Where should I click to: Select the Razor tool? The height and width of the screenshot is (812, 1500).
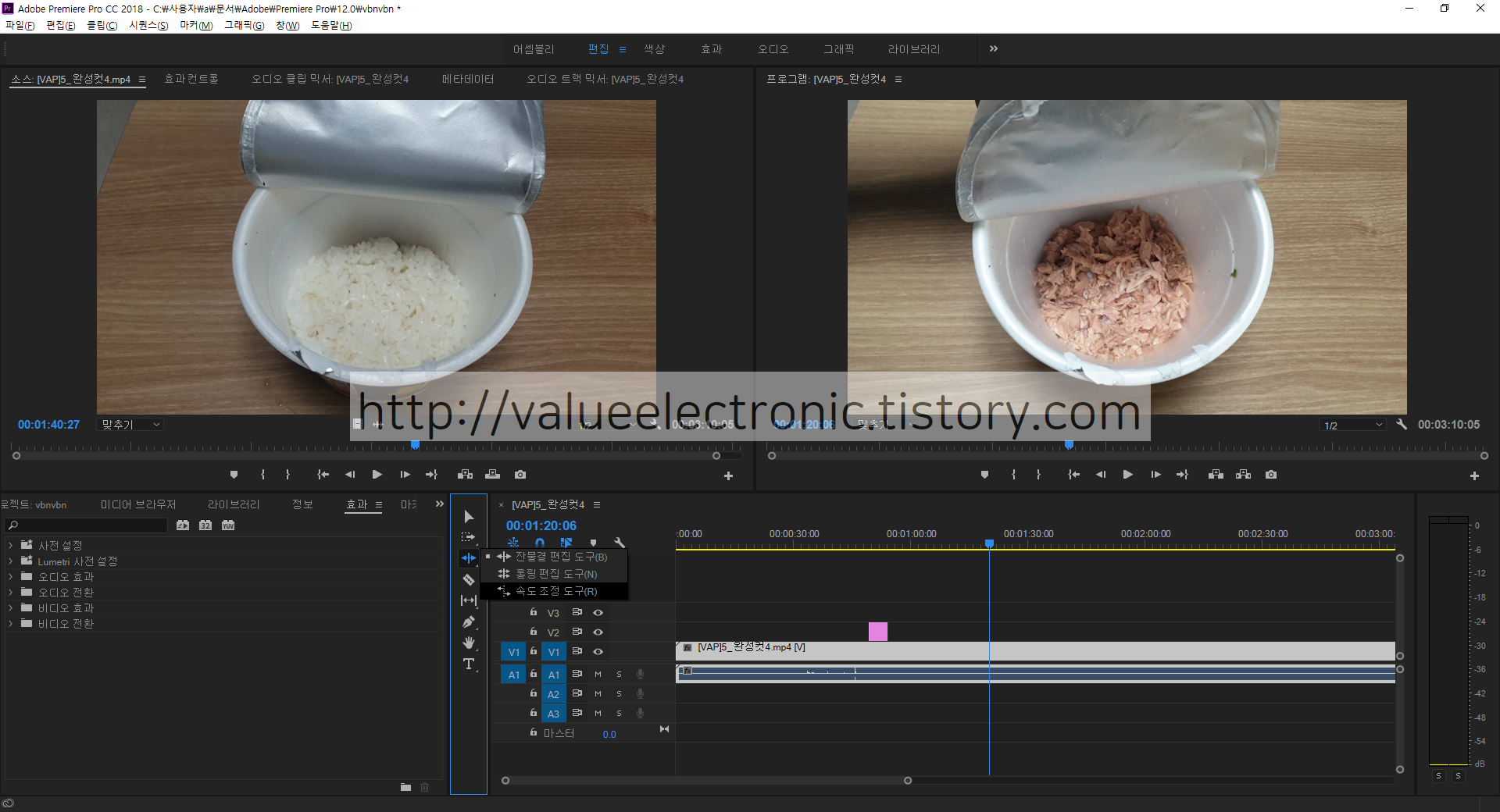pyautogui.click(x=469, y=579)
